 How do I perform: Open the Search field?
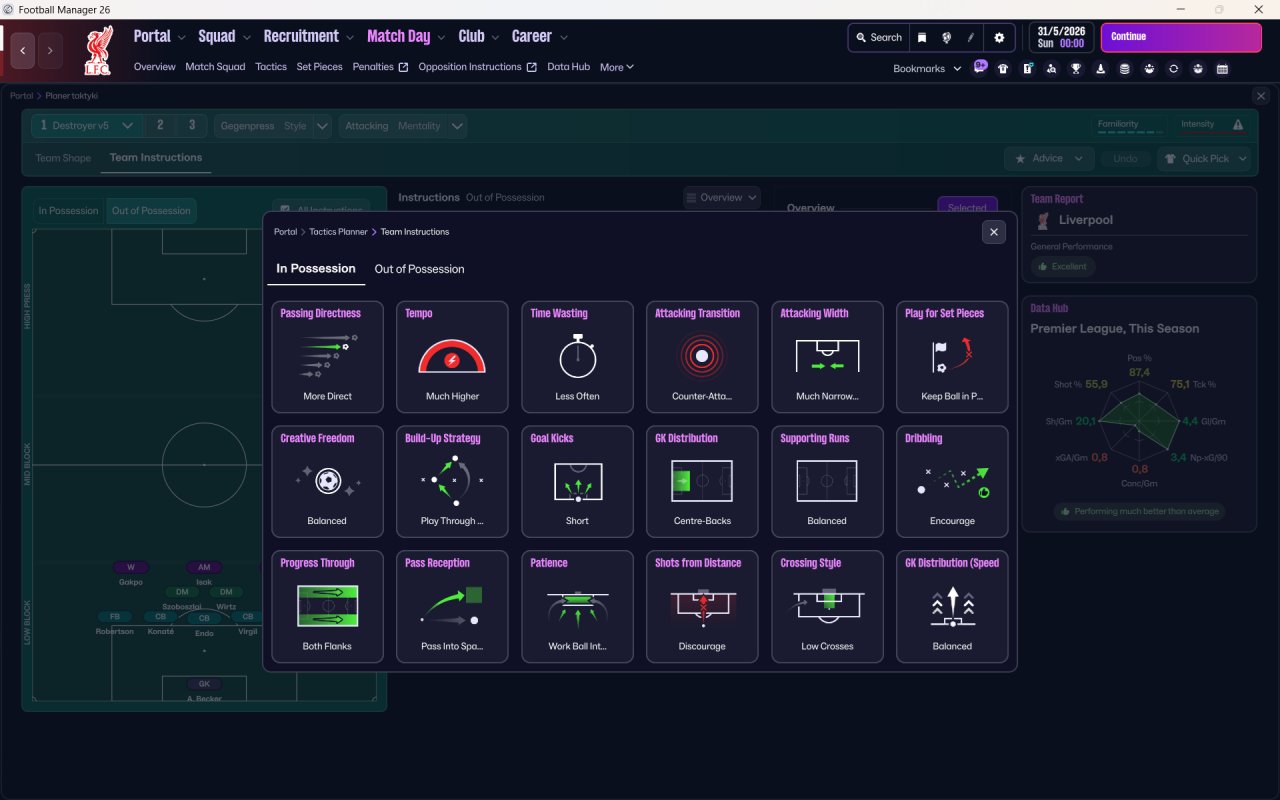(879, 38)
